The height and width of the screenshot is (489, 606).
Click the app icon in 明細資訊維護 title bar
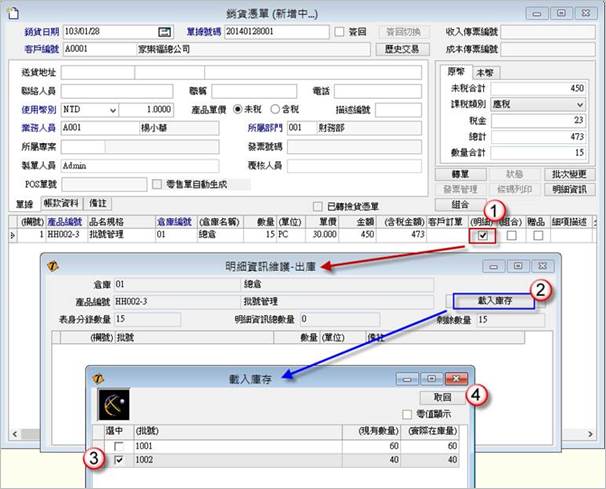(54, 265)
